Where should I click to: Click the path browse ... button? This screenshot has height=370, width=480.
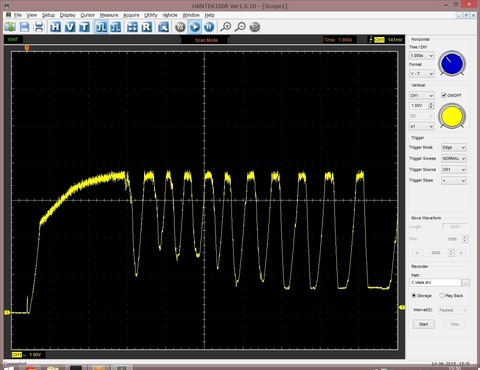click(466, 282)
